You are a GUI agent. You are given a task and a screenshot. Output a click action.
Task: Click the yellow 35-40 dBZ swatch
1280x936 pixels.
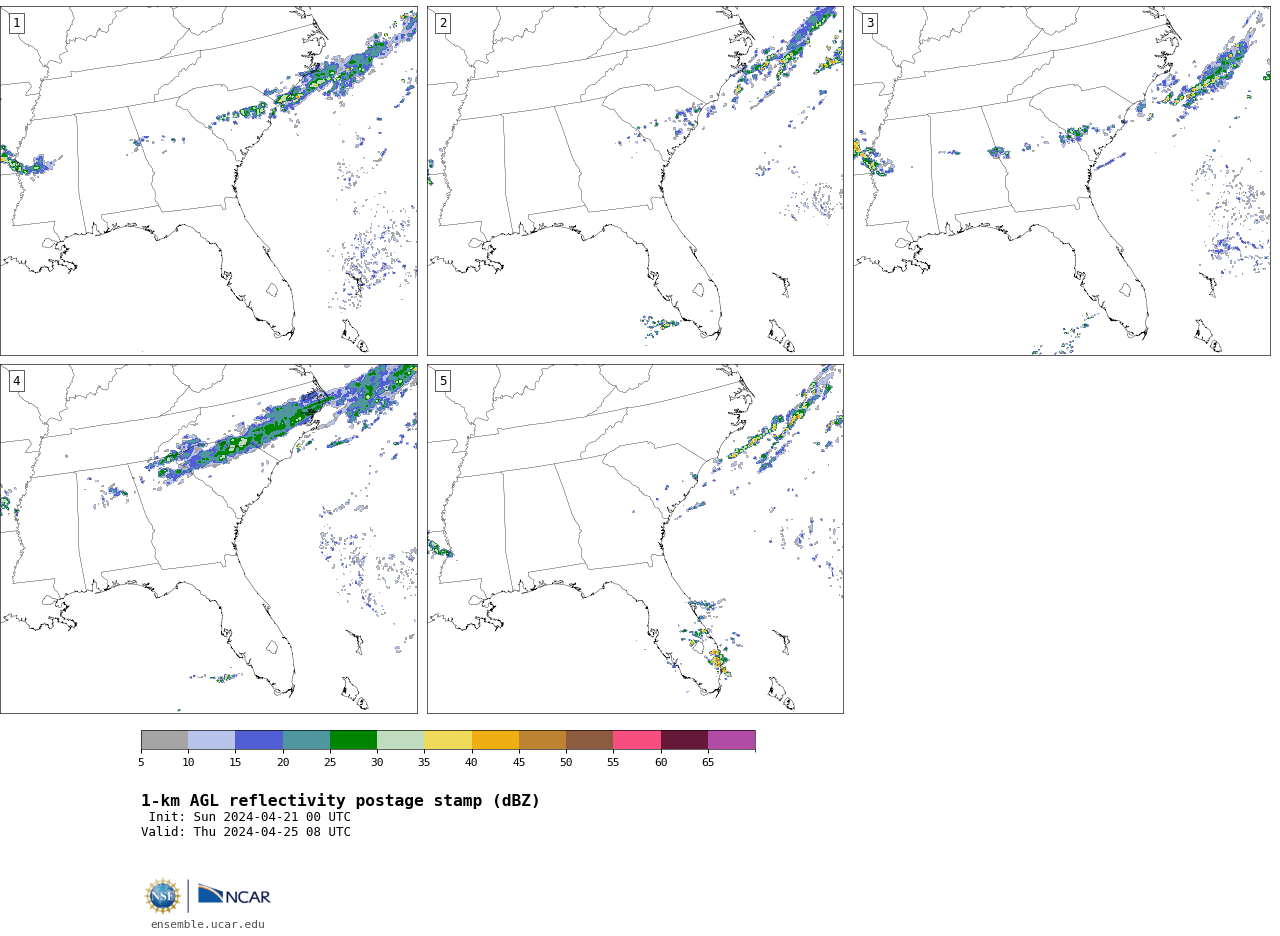point(448,740)
